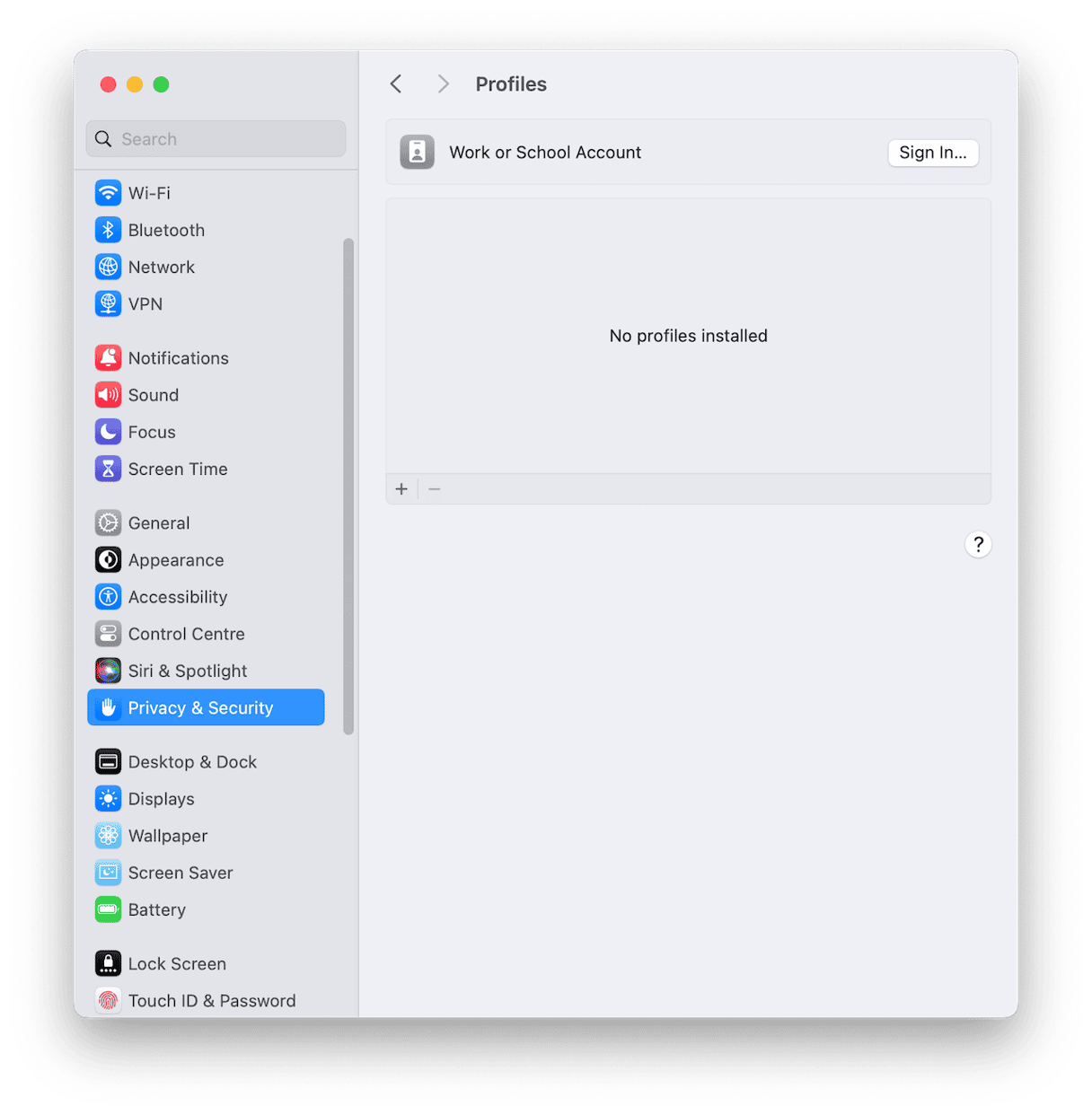Click the Notifications bell icon

coord(108,358)
